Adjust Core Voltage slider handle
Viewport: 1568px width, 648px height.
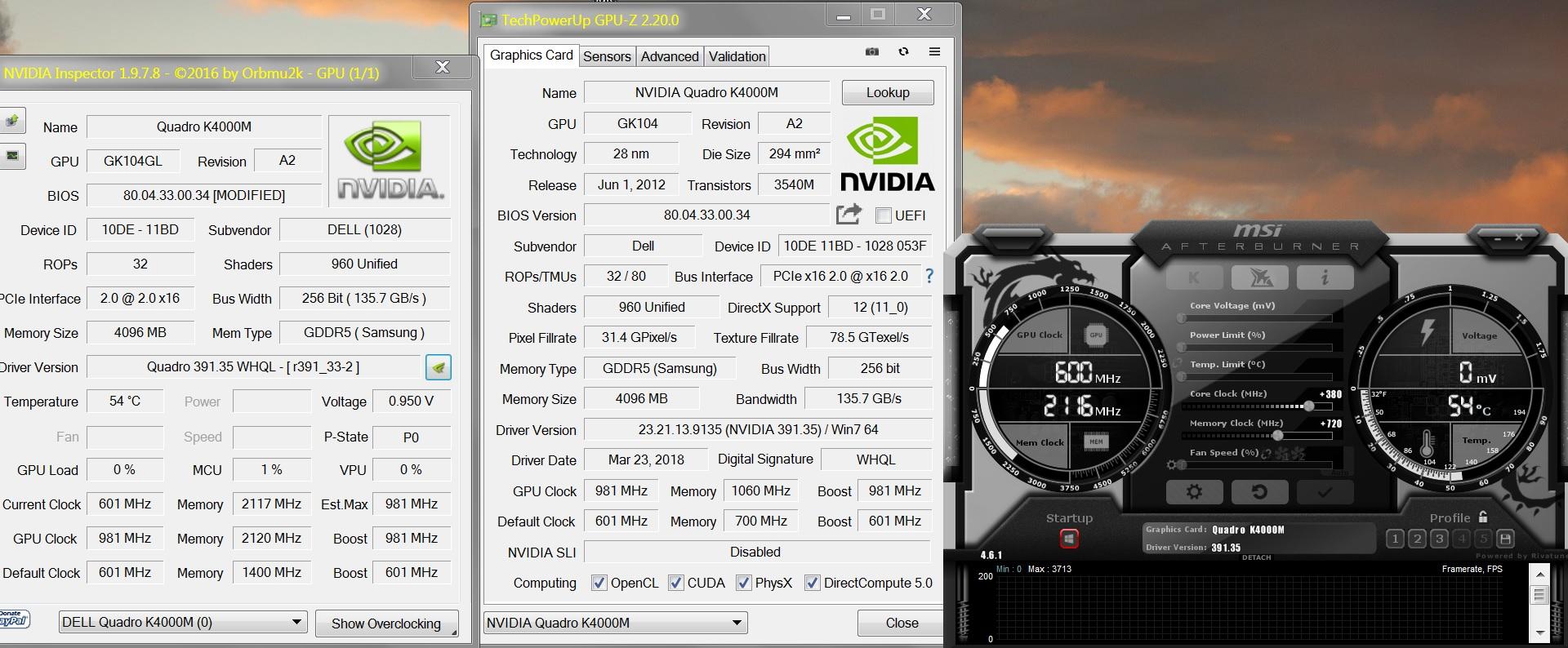tap(1182, 317)
